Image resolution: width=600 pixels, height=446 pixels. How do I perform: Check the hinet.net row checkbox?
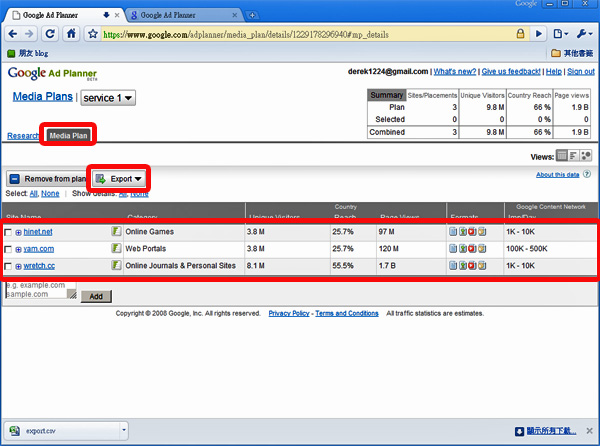(8, 232)
